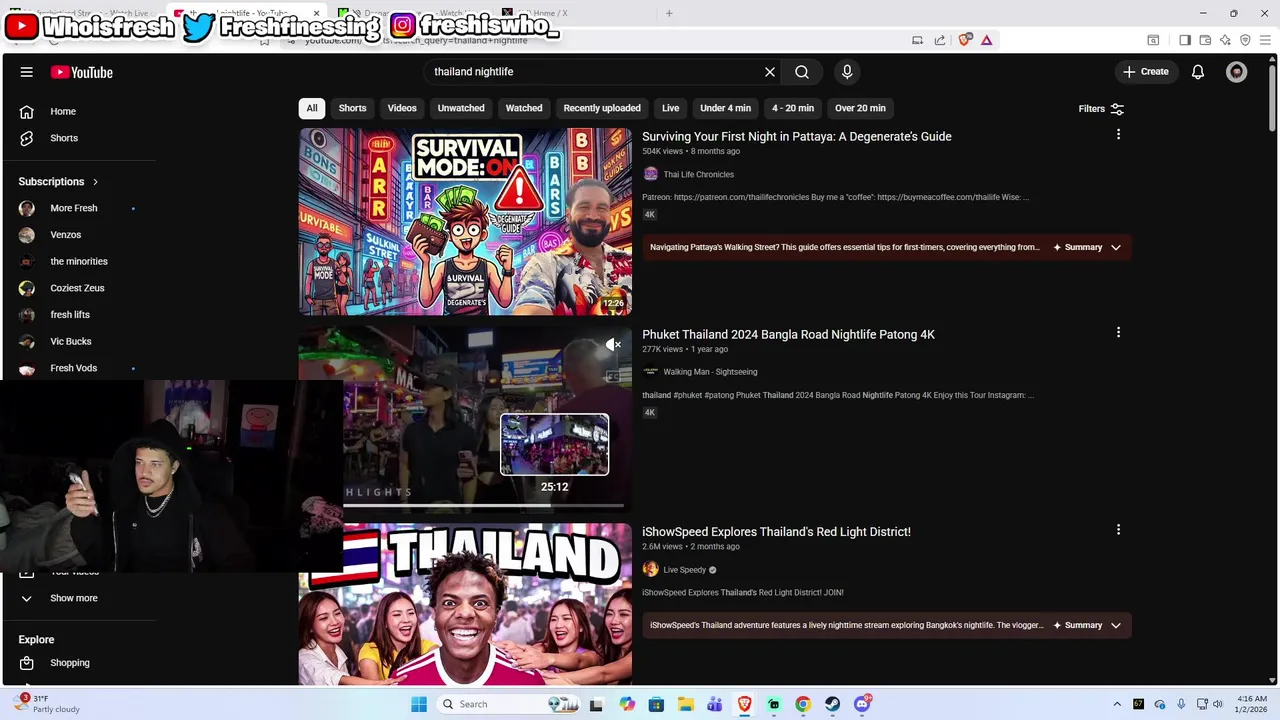Open Brave Leo AI star icon
The image size is (1280, 720).
(1225, 40)
